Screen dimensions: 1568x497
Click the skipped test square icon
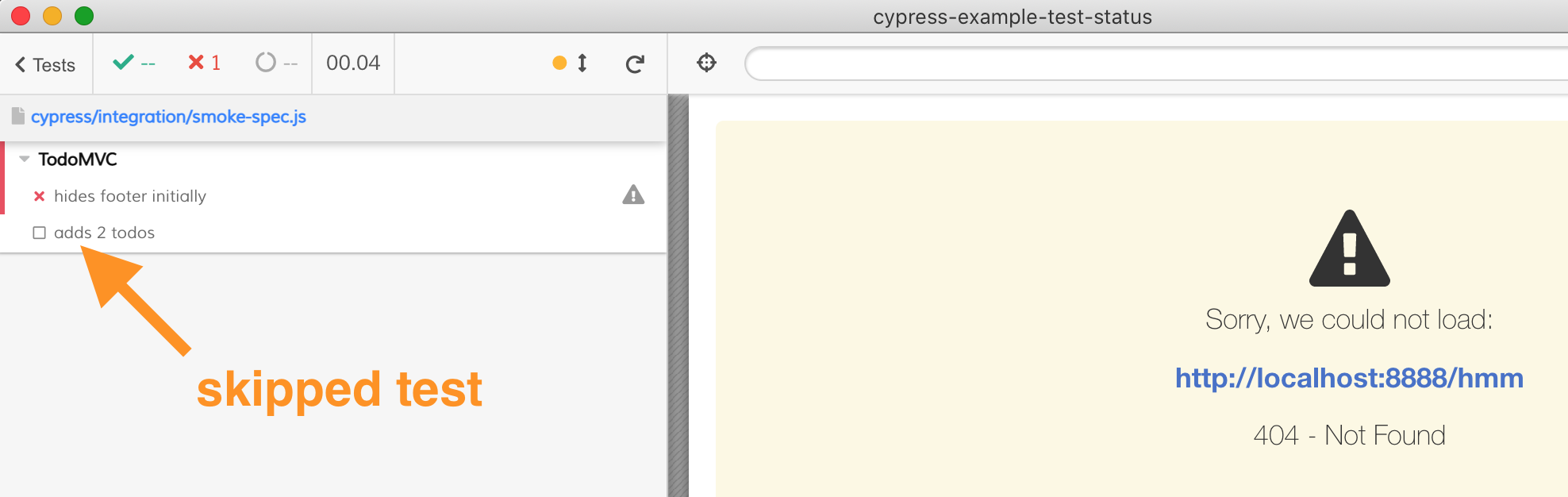pyautogui.click(x=39, y=233)
